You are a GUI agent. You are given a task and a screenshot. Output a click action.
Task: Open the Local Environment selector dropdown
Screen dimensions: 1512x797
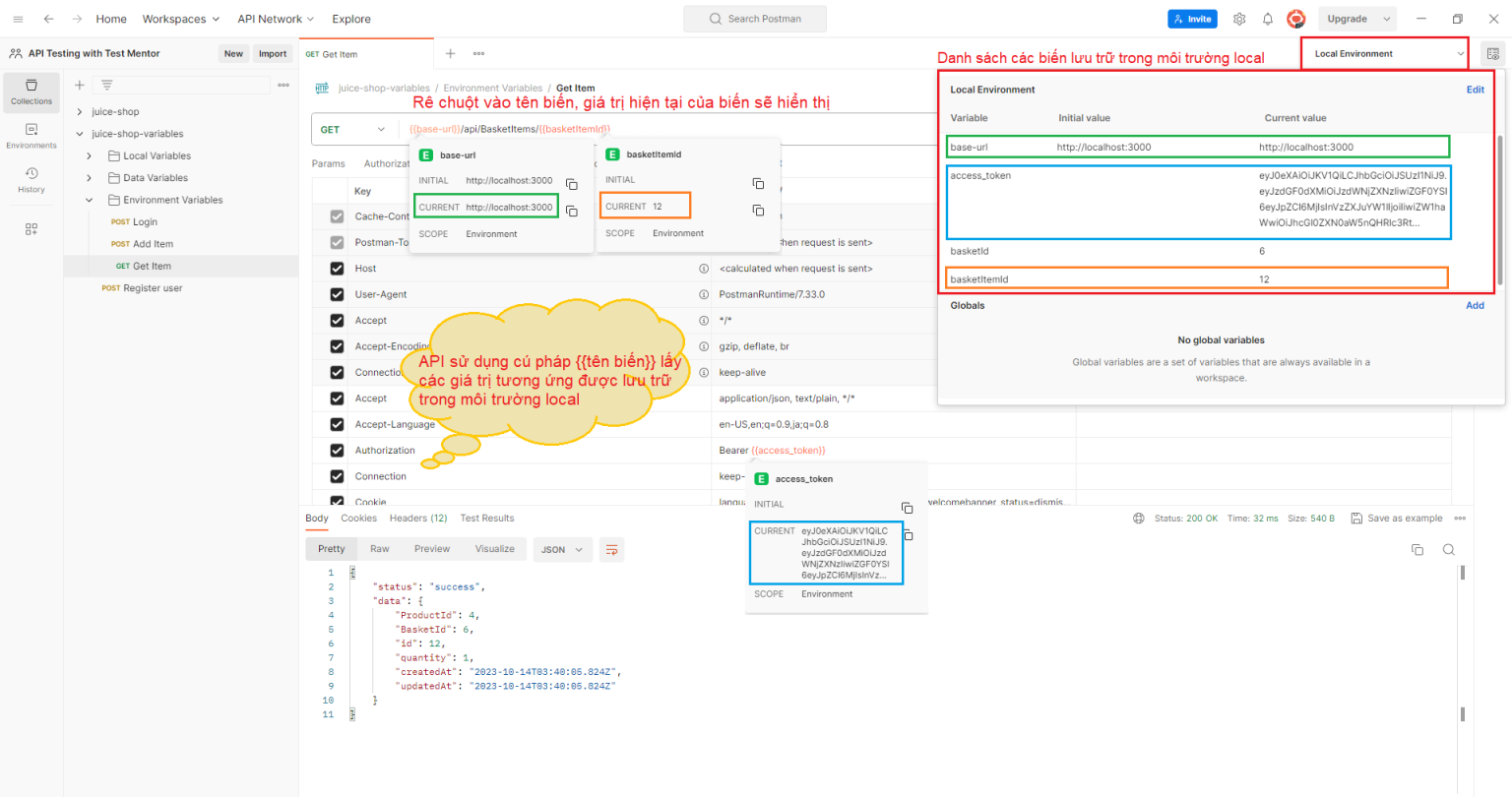click(x=1385, y=54)
